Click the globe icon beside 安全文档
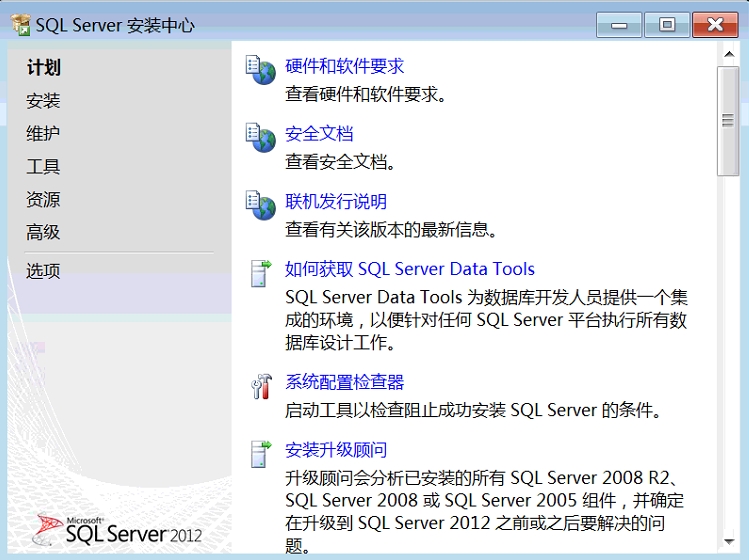The image size is (749, 560). 260,138
